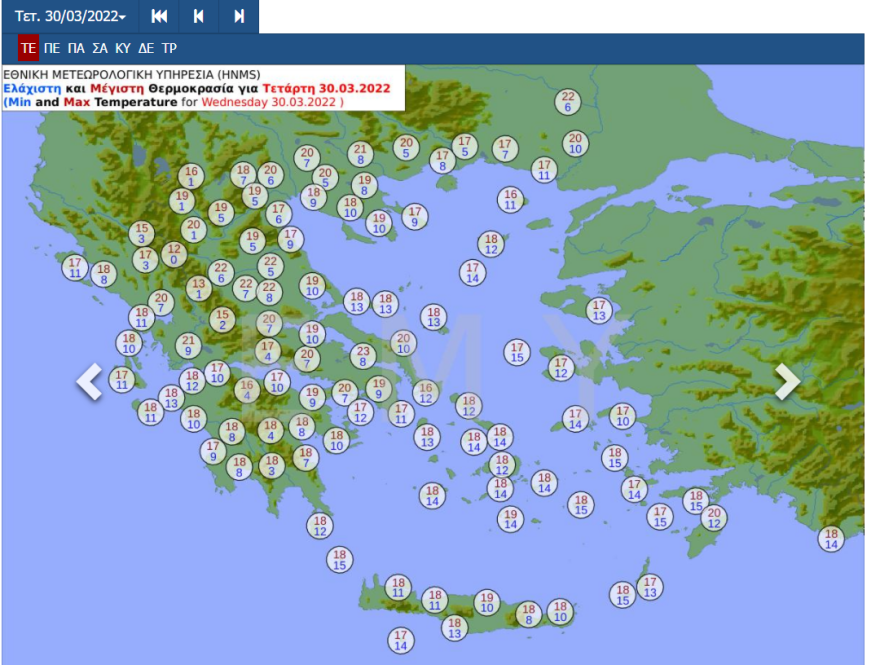The height and width of the screenshot is (665, 880).
Task: Select the station marker reading 16 and 4
Action: coord(247,390)
